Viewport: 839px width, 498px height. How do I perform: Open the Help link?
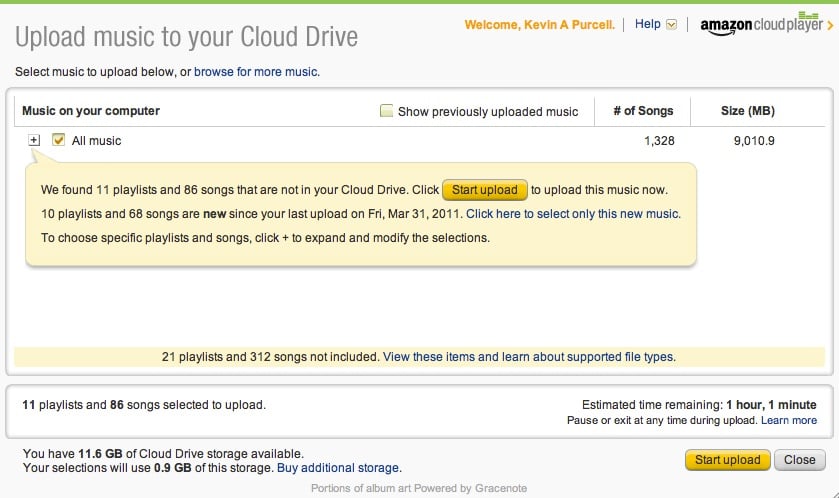(x=647, y=24)
